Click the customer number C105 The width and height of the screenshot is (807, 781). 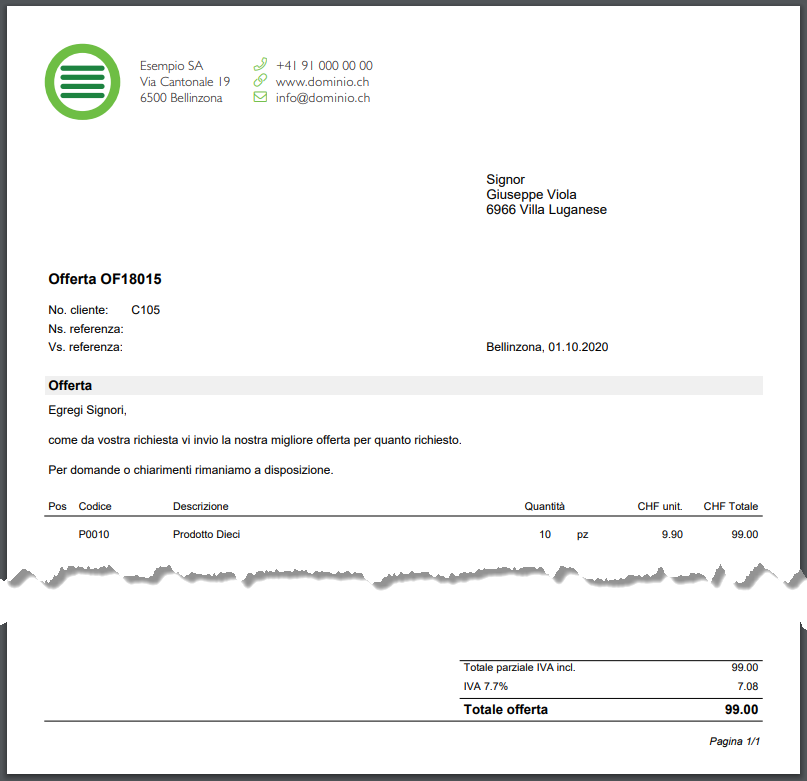(145, 310)
